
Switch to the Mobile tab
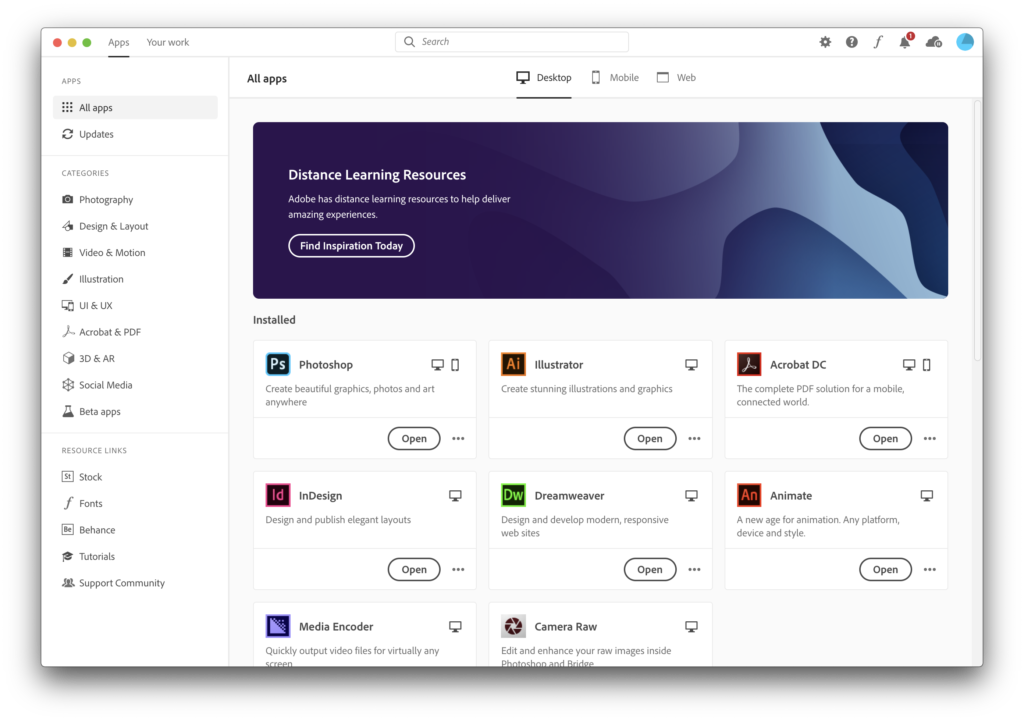pyautogui.click(x=614, y=78)
